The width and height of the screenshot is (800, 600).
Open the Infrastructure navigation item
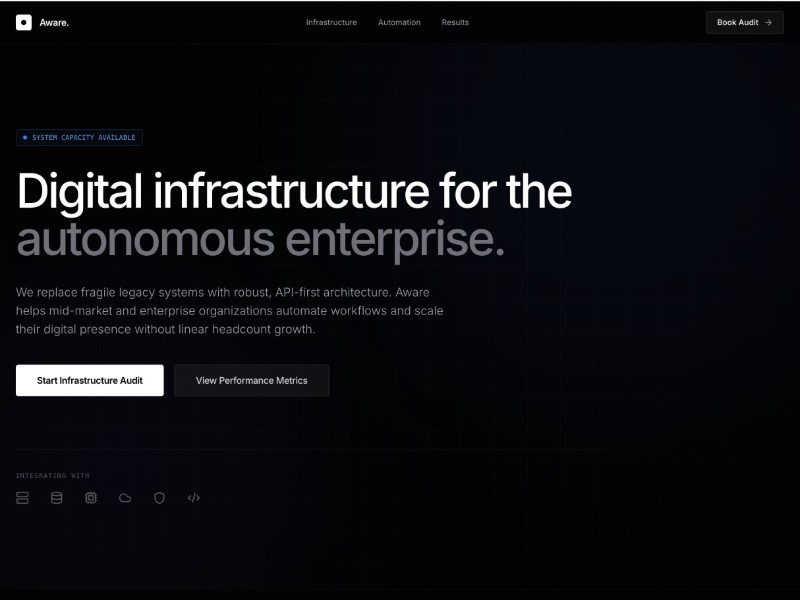pyautogui.click(x=331, y=22)
